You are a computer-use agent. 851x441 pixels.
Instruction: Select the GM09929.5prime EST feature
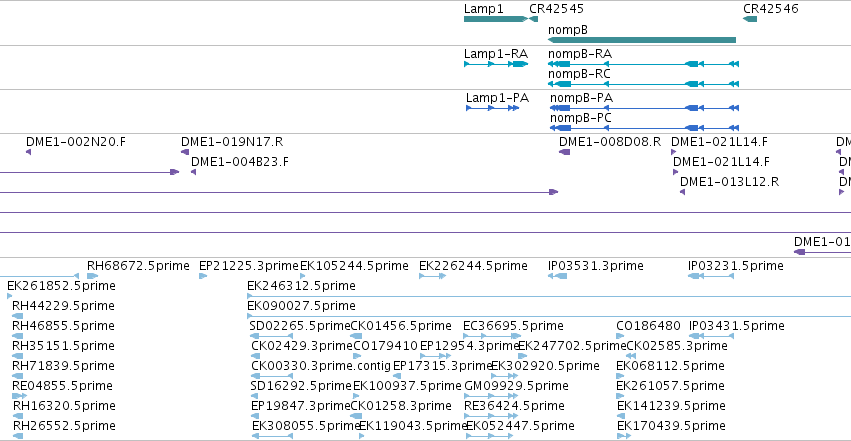click(491, 396)
